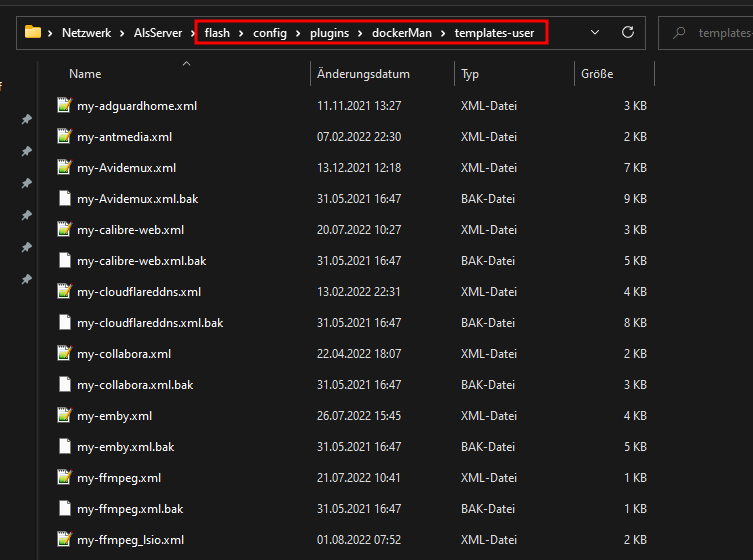Navigate to the plugins breadcrumb
Screen dimensions: 753x560
(329, 33)
